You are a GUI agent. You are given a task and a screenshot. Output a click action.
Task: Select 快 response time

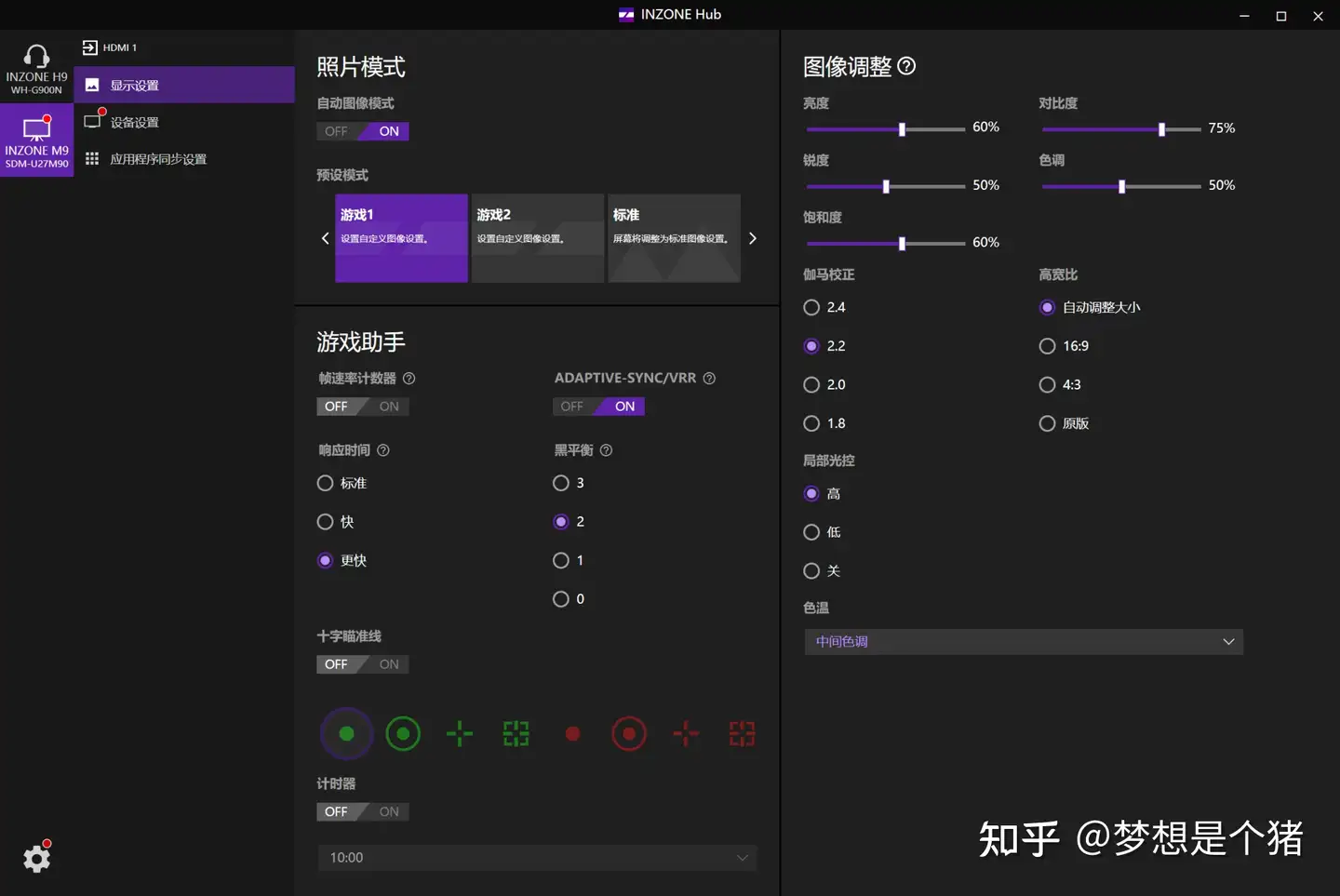336,522
